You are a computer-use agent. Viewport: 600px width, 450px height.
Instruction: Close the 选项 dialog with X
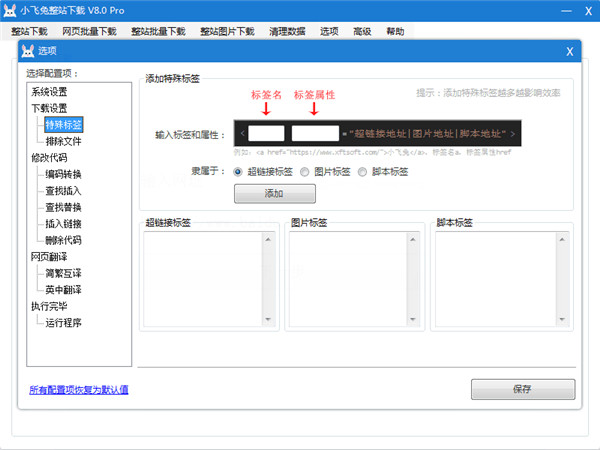[x=570, y=52]
